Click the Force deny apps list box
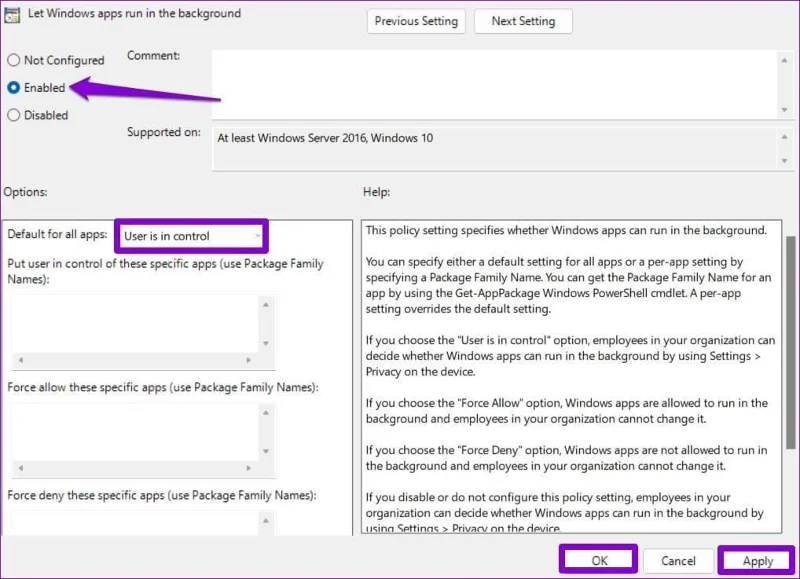Image resolution: width=800 pixels, height=579 pixels. coord(135,523)
